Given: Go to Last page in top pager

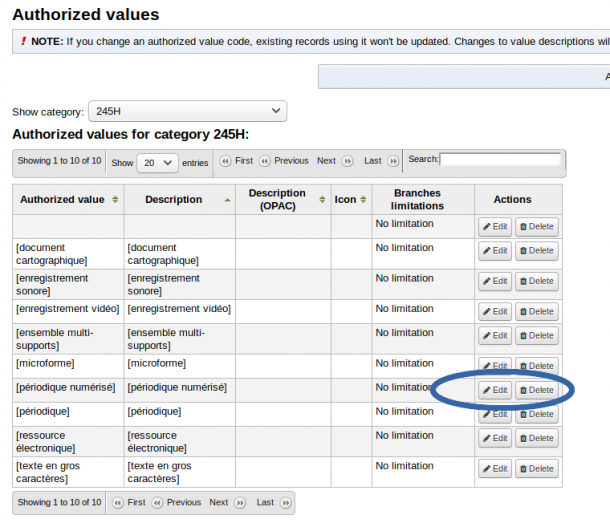Looking at the screenshot, I should [x=373, y=161].
